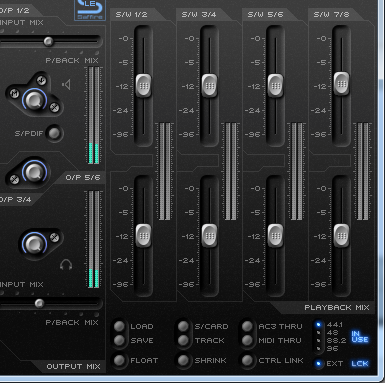
Task: Click the S/W 5/6 level meter
Action: 297,171
